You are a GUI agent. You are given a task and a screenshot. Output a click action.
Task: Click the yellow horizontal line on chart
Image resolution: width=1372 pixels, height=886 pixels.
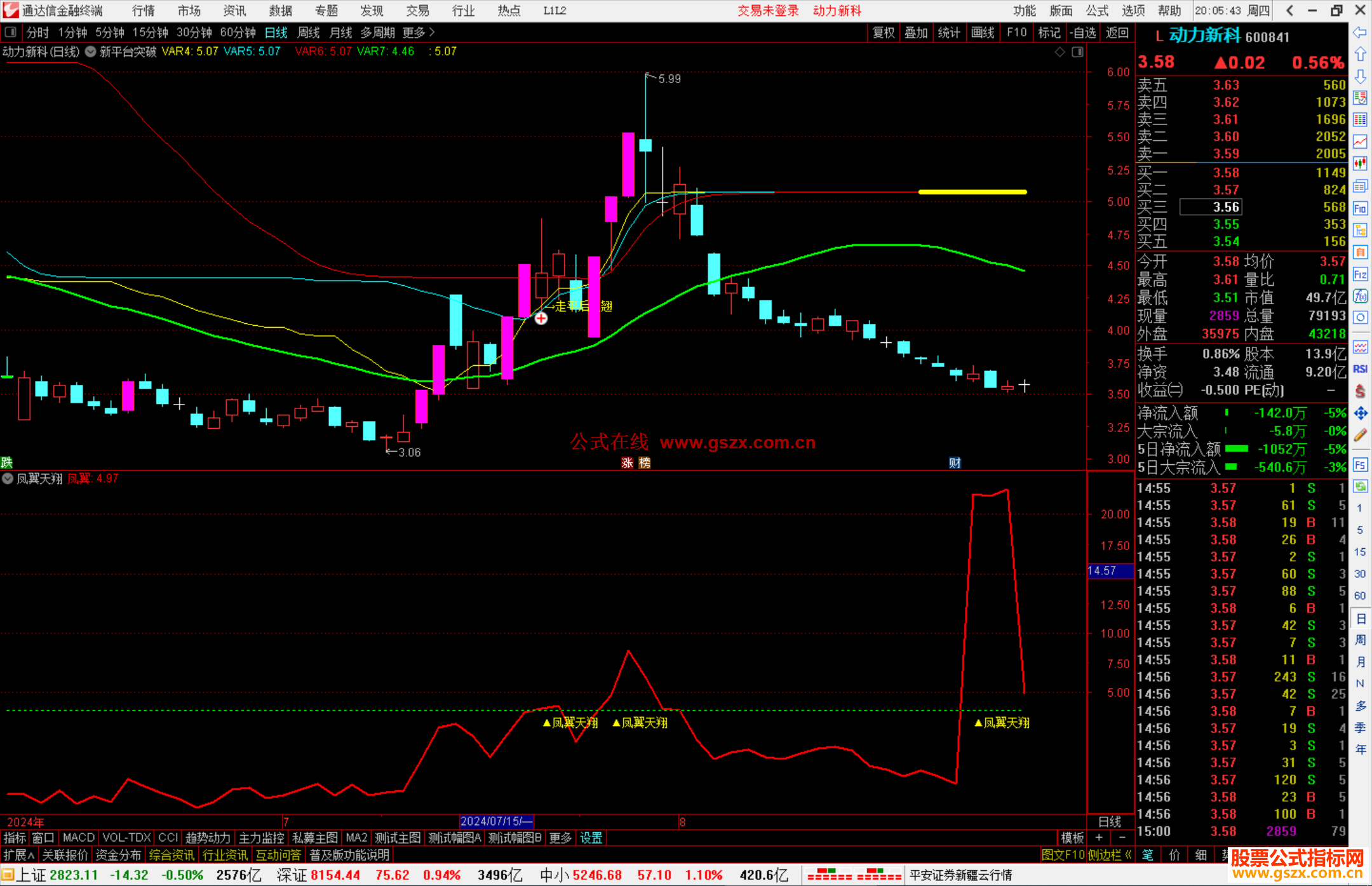(x=972, y=192)
